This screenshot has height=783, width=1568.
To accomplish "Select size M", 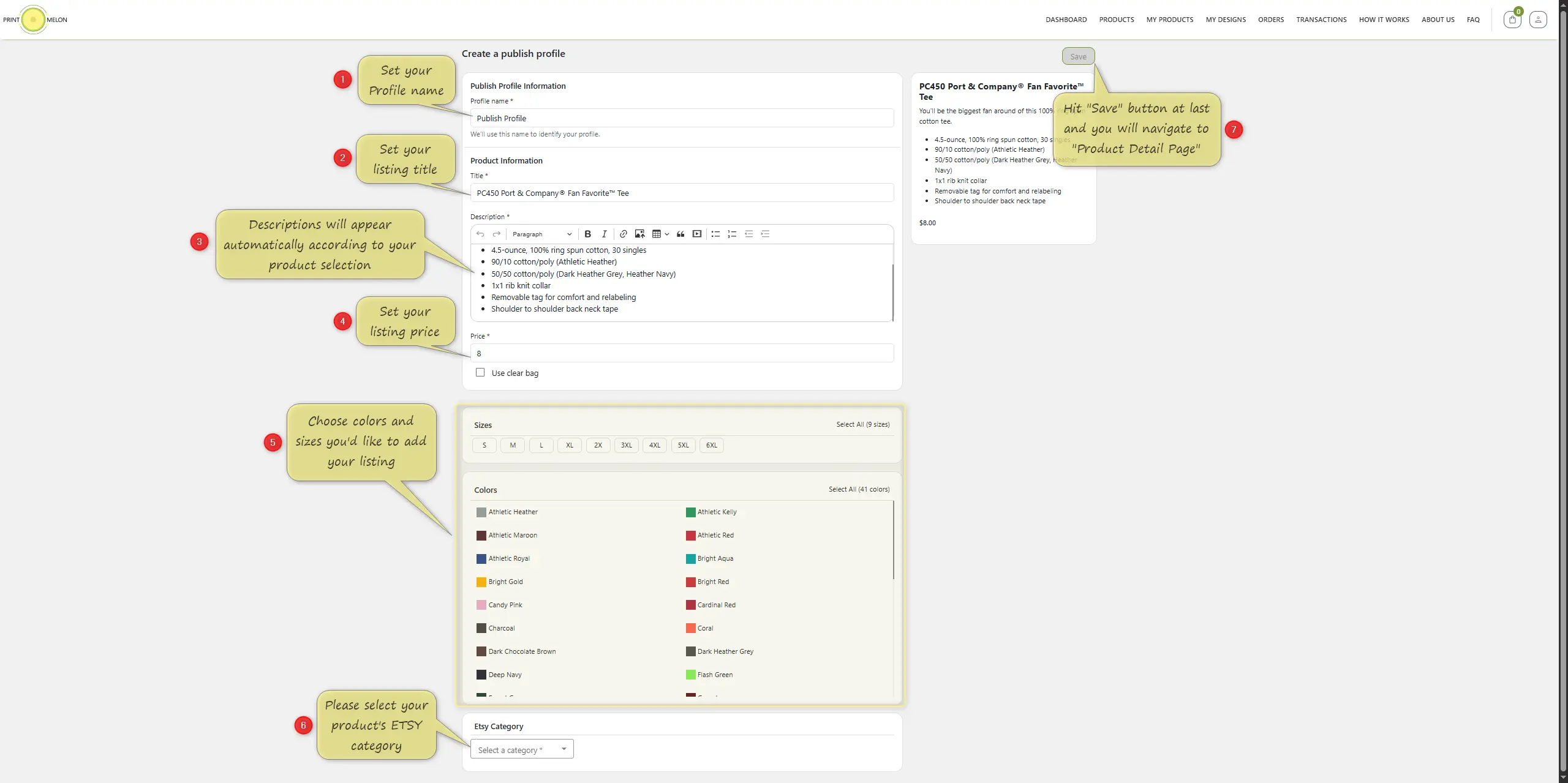I will [513, 445].
